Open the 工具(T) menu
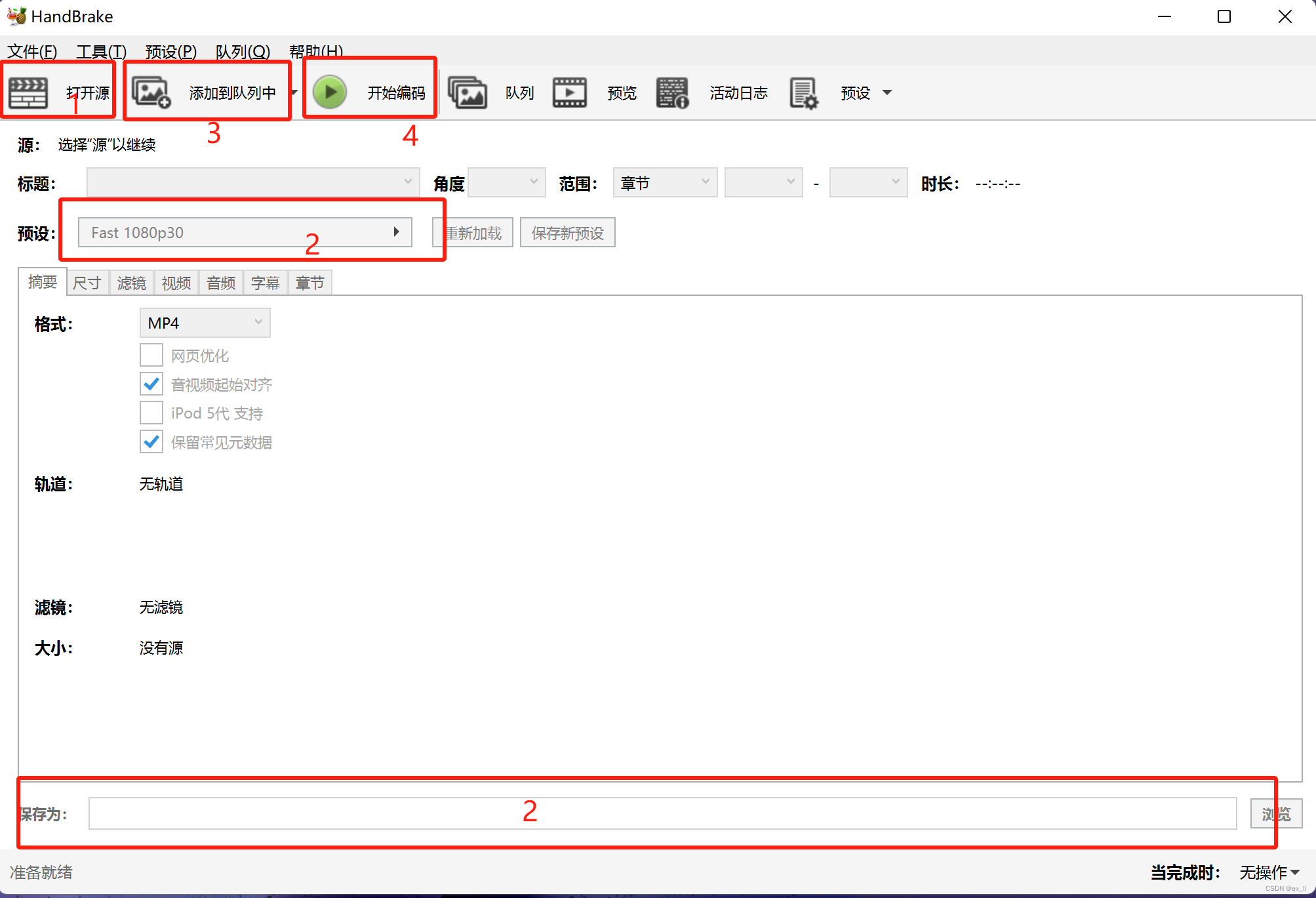Screen dimensions: 1316x898 (101, 51)
